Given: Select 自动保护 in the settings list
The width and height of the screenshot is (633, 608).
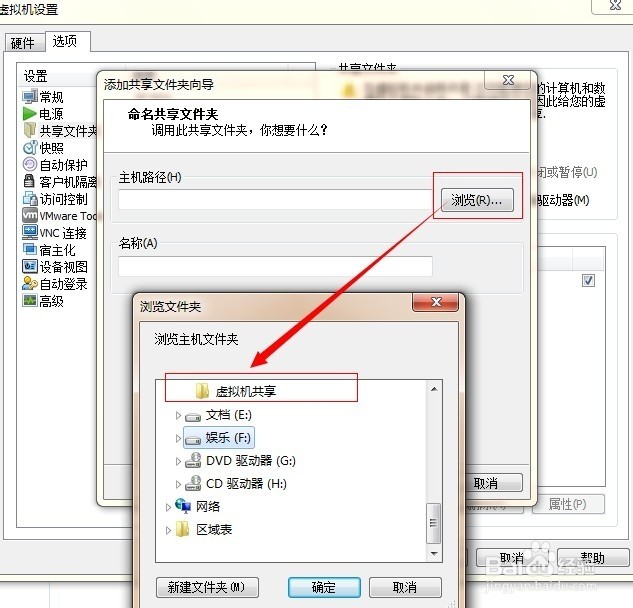Looking at the screenshot, I should pos(63,165).
